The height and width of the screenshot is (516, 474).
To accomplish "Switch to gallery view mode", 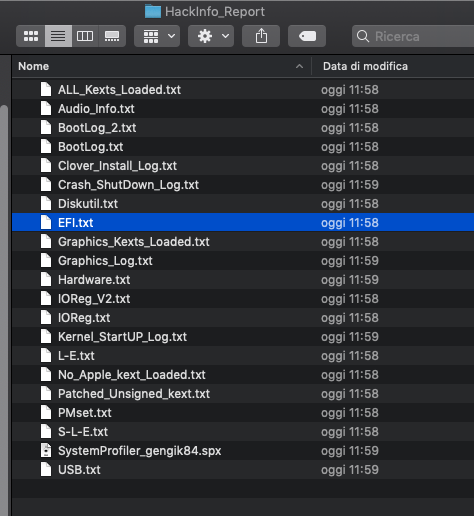I will [112, 36].
